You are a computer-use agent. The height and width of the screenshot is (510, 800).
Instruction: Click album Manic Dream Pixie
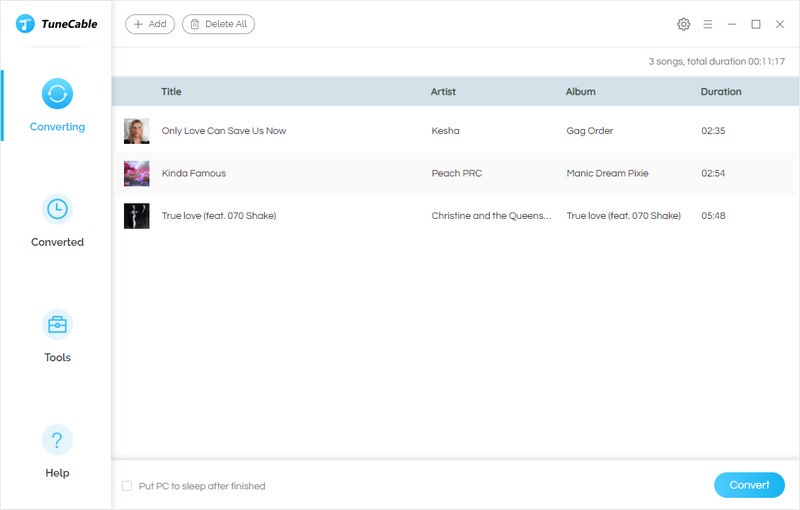(x=607, y=173)
